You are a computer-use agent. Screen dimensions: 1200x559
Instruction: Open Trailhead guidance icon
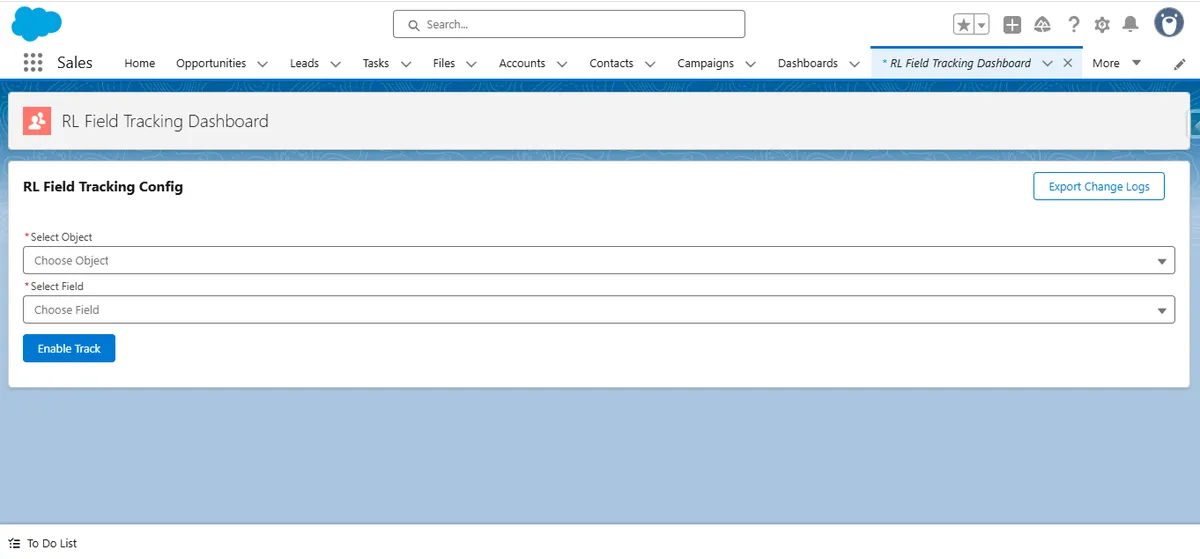1042,25
